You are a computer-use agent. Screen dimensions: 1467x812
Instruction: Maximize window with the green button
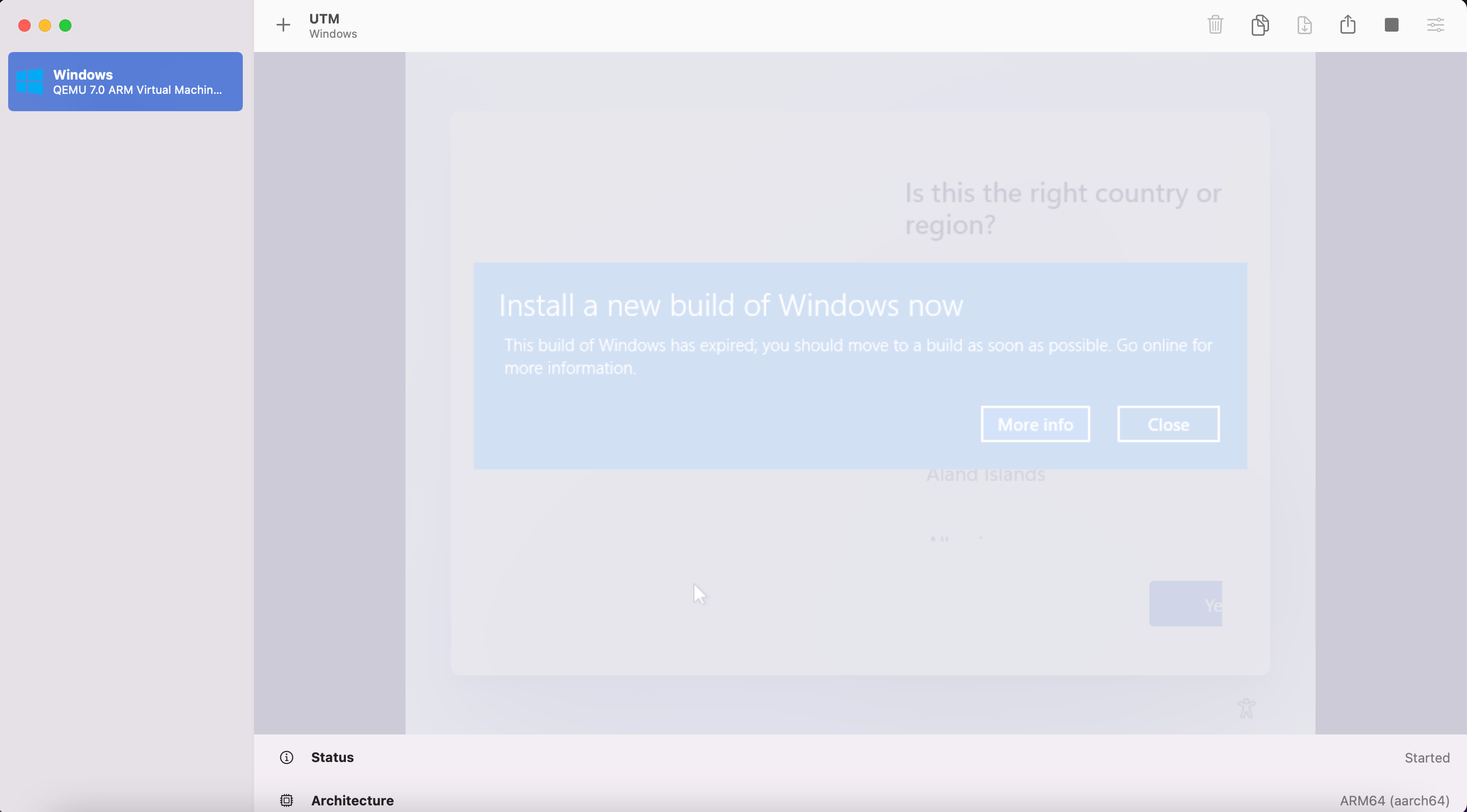65,25
